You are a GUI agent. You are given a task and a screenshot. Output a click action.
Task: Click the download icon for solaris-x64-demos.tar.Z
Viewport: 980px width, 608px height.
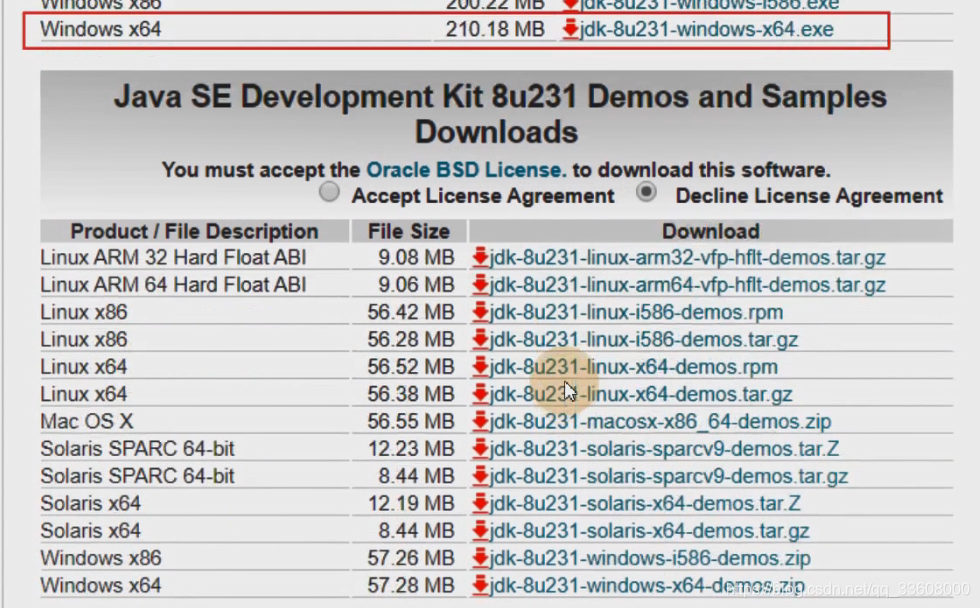(480, 503)
